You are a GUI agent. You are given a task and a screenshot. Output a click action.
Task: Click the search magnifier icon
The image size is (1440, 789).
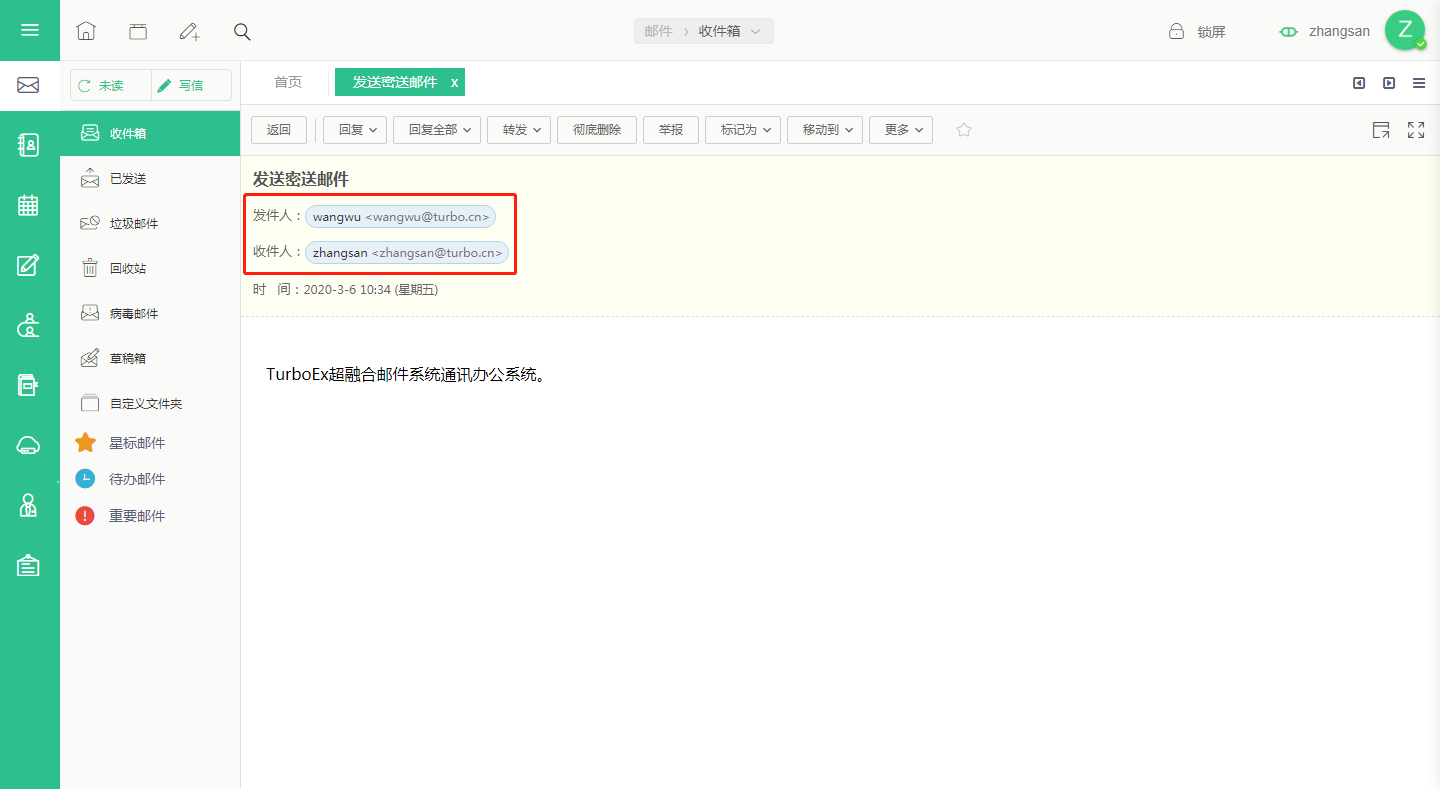[242, 31]
